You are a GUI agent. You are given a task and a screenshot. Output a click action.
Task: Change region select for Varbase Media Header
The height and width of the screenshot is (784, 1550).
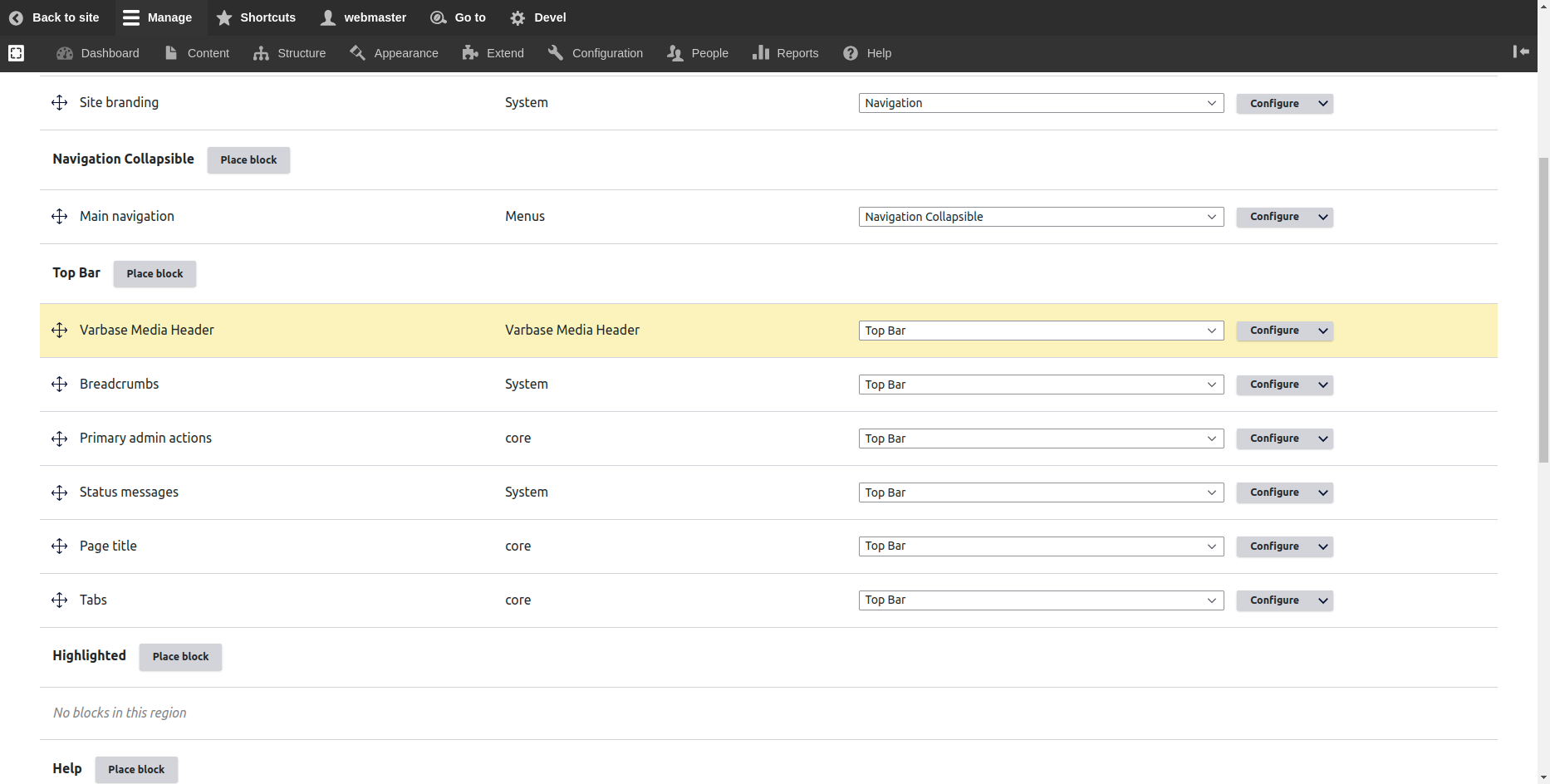pyautogui.click(x=1040, y=331)
